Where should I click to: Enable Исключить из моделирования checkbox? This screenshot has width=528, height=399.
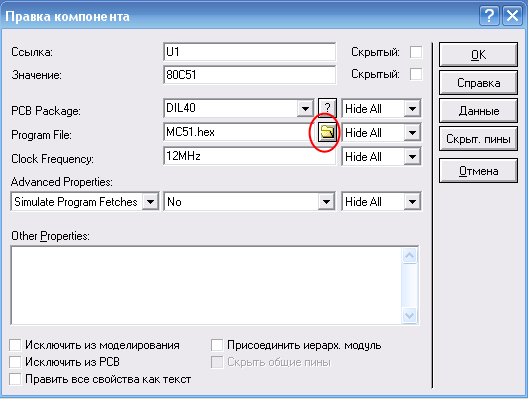[15, 345]
